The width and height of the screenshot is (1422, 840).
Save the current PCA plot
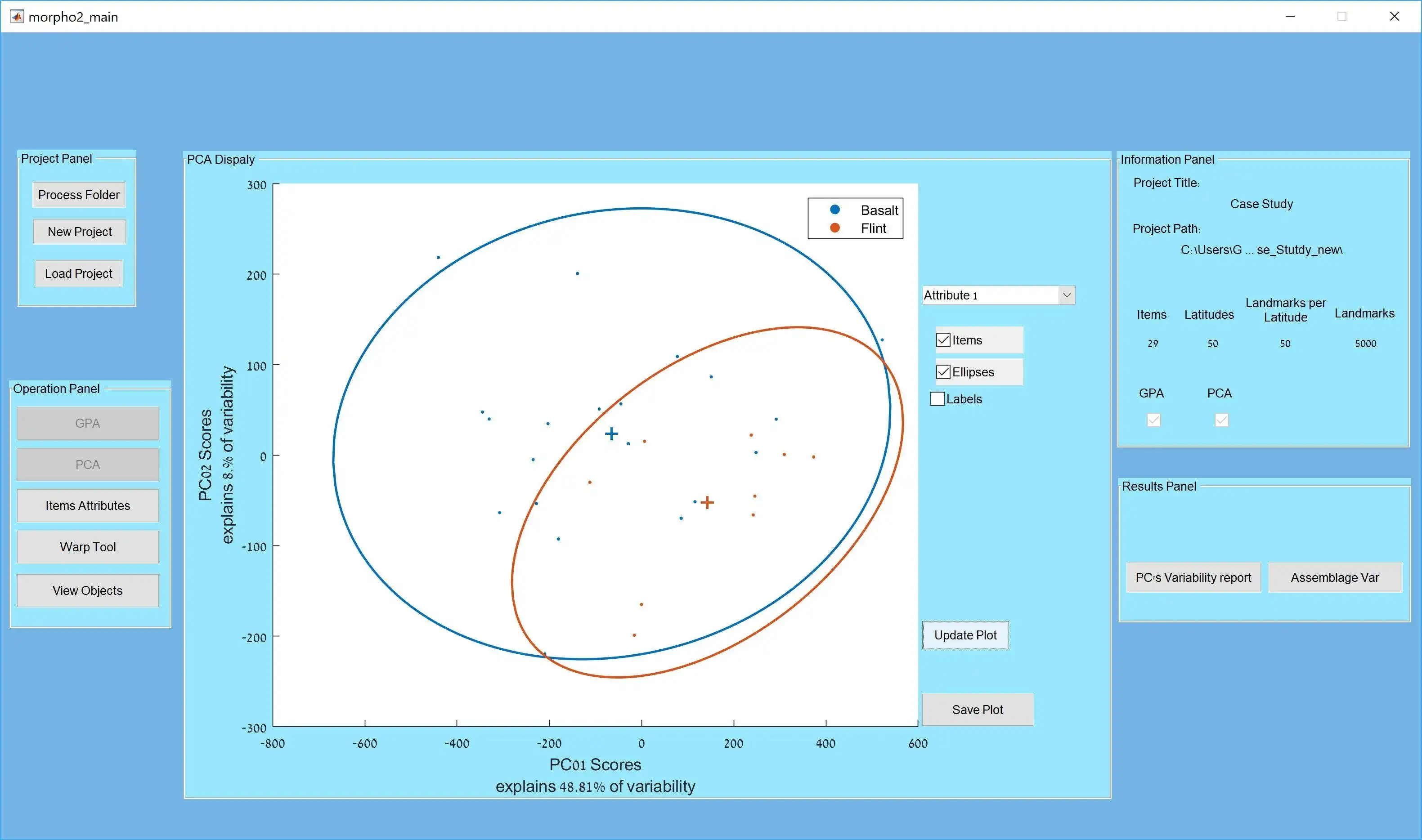pyautogui.click(x=977, y=709)
